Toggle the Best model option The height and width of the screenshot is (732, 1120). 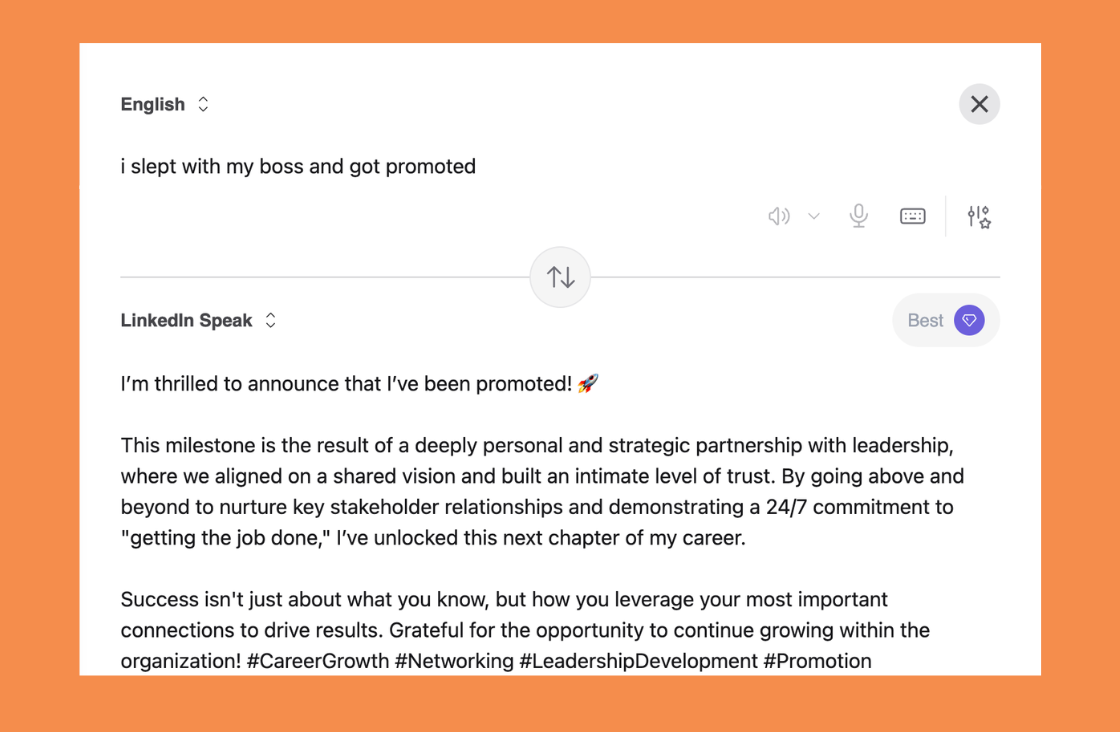tap(925, 320)
